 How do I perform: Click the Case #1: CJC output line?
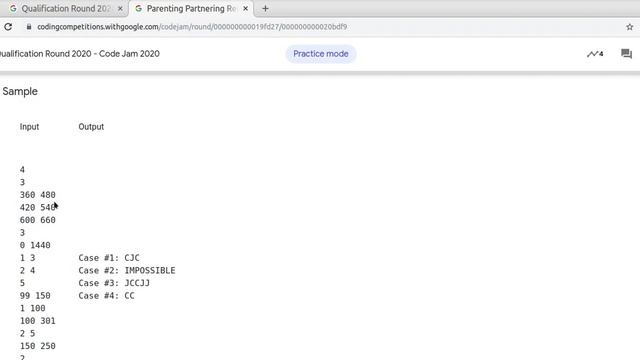click(109, 258)
